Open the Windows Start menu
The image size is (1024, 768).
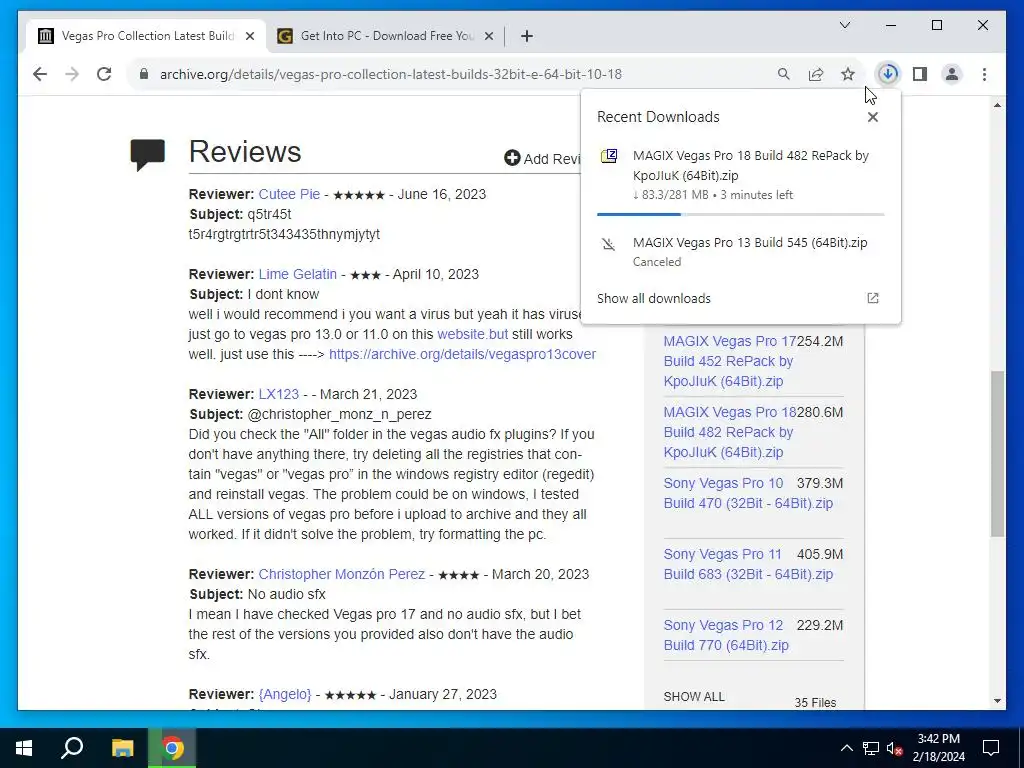pyautogui.click(x=24, y=748)
